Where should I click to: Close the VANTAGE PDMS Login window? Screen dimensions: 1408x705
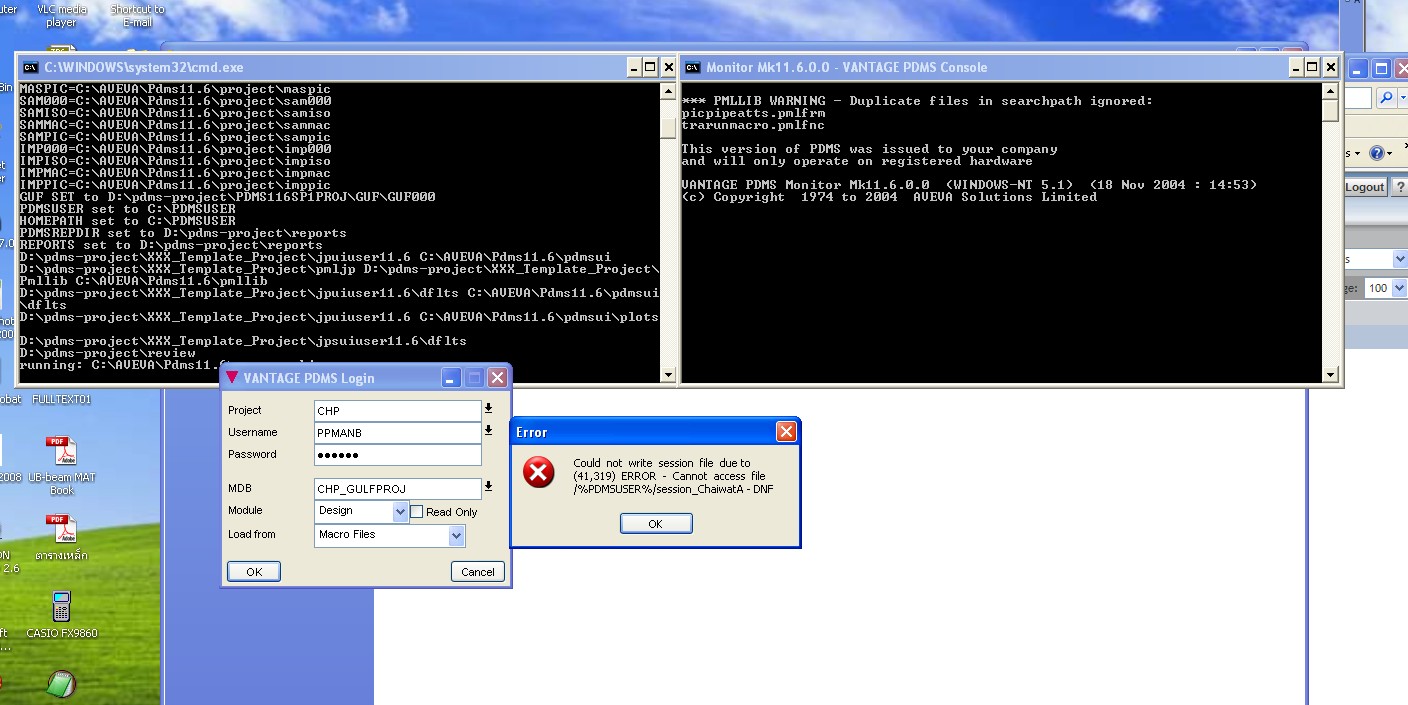497,378
